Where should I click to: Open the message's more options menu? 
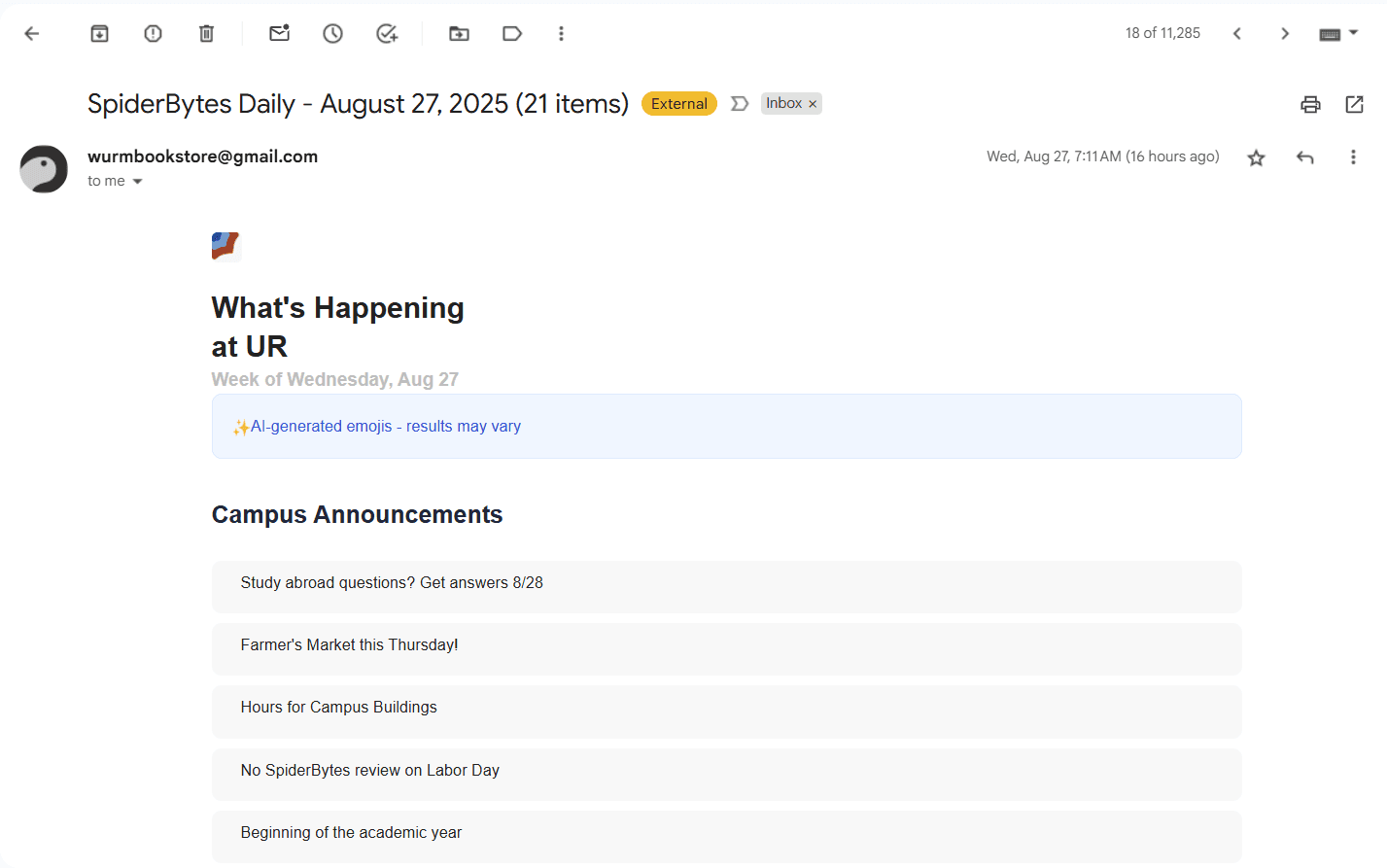1353,157
